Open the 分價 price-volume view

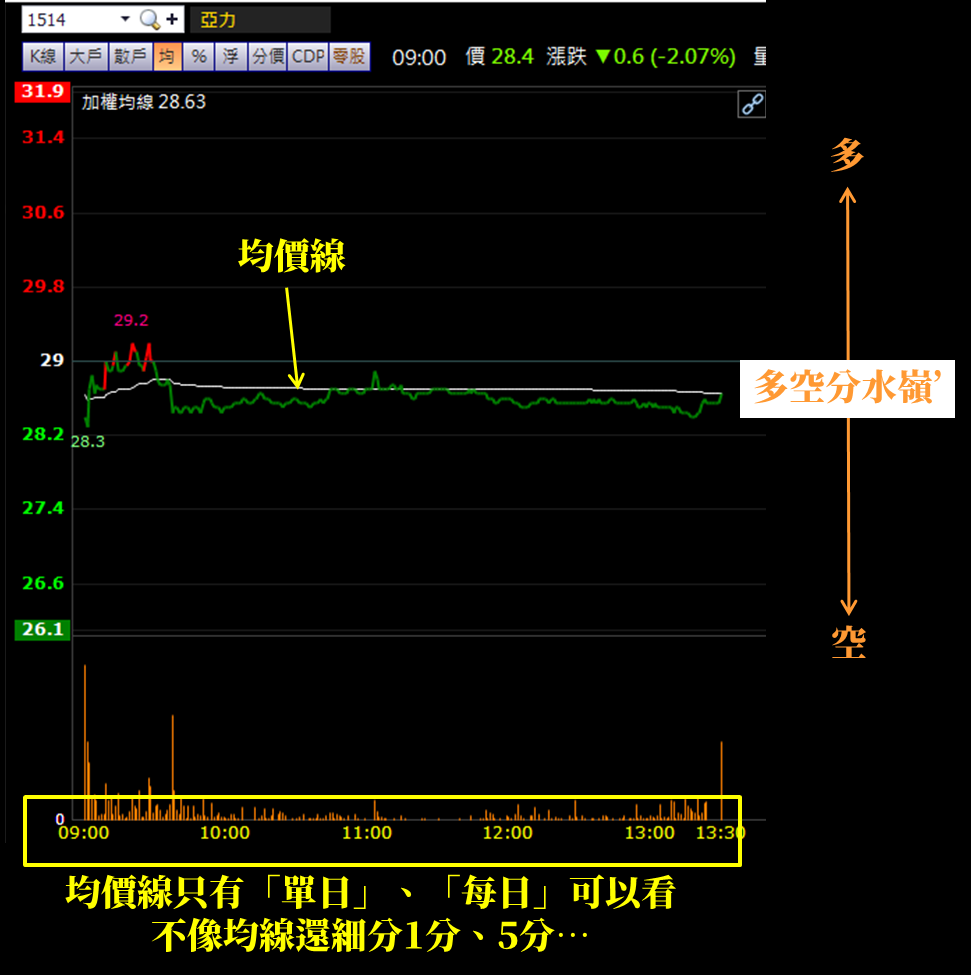coord(268,57)
